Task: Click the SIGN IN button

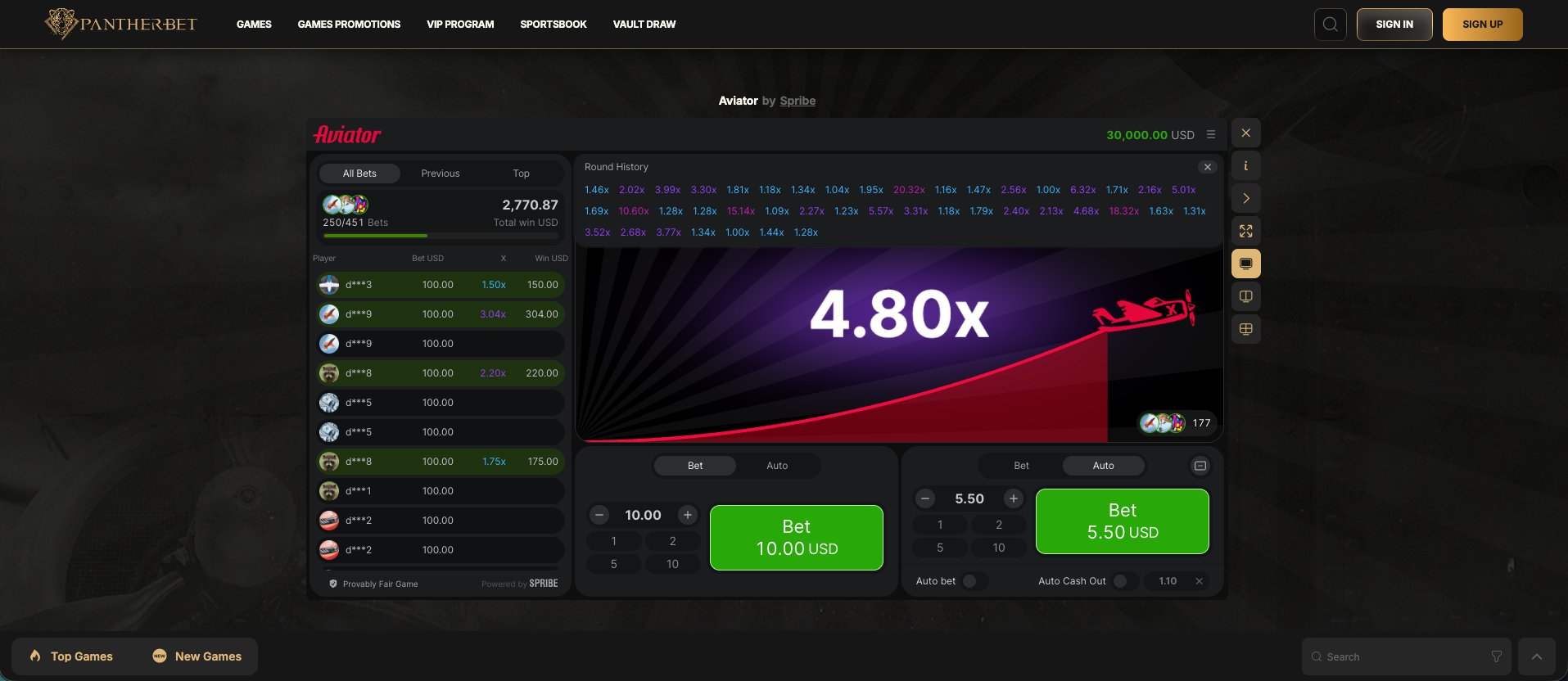Action: (1394, 25)
